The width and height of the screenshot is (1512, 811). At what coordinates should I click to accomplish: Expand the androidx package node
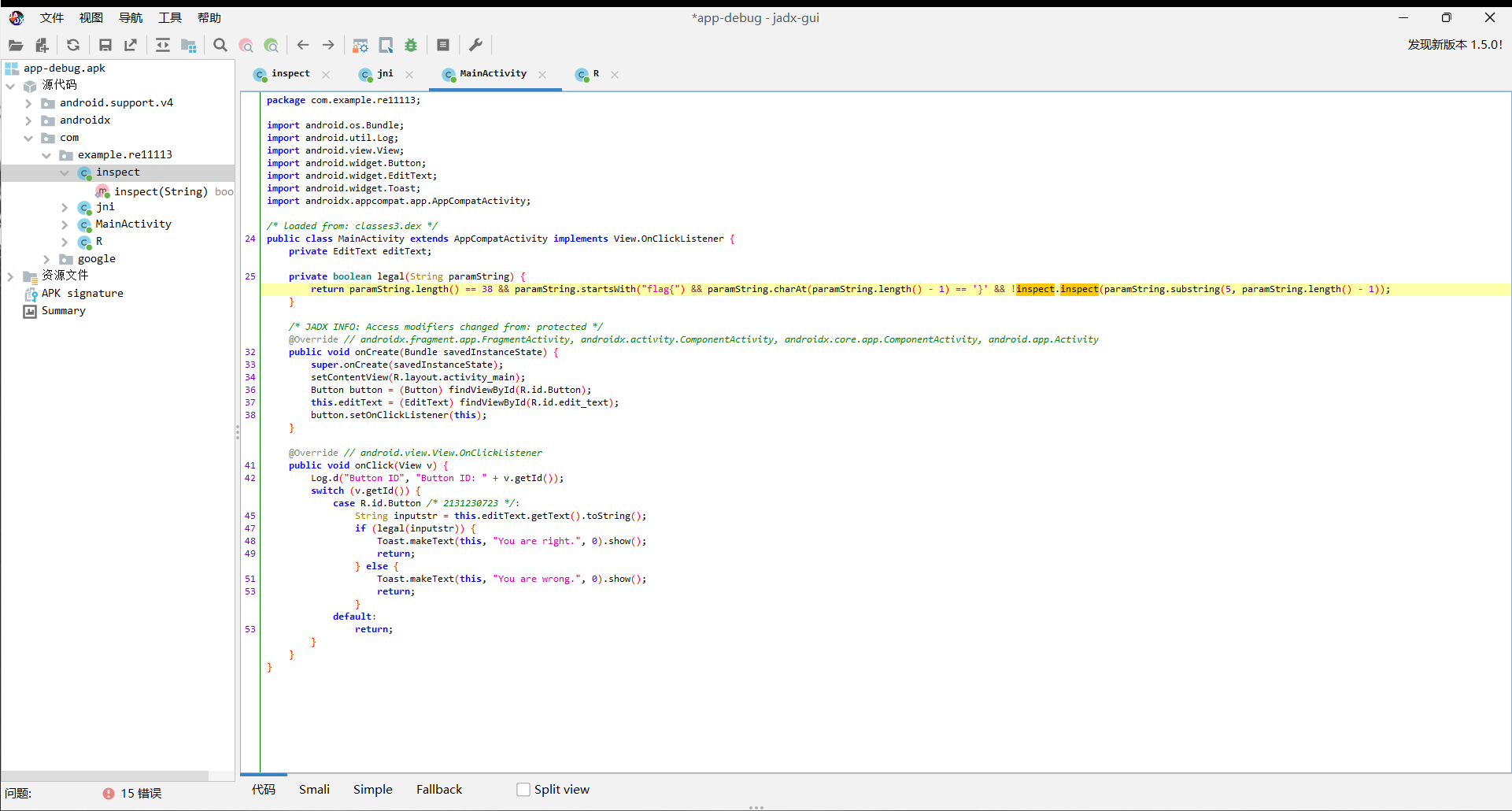[28, 120]
